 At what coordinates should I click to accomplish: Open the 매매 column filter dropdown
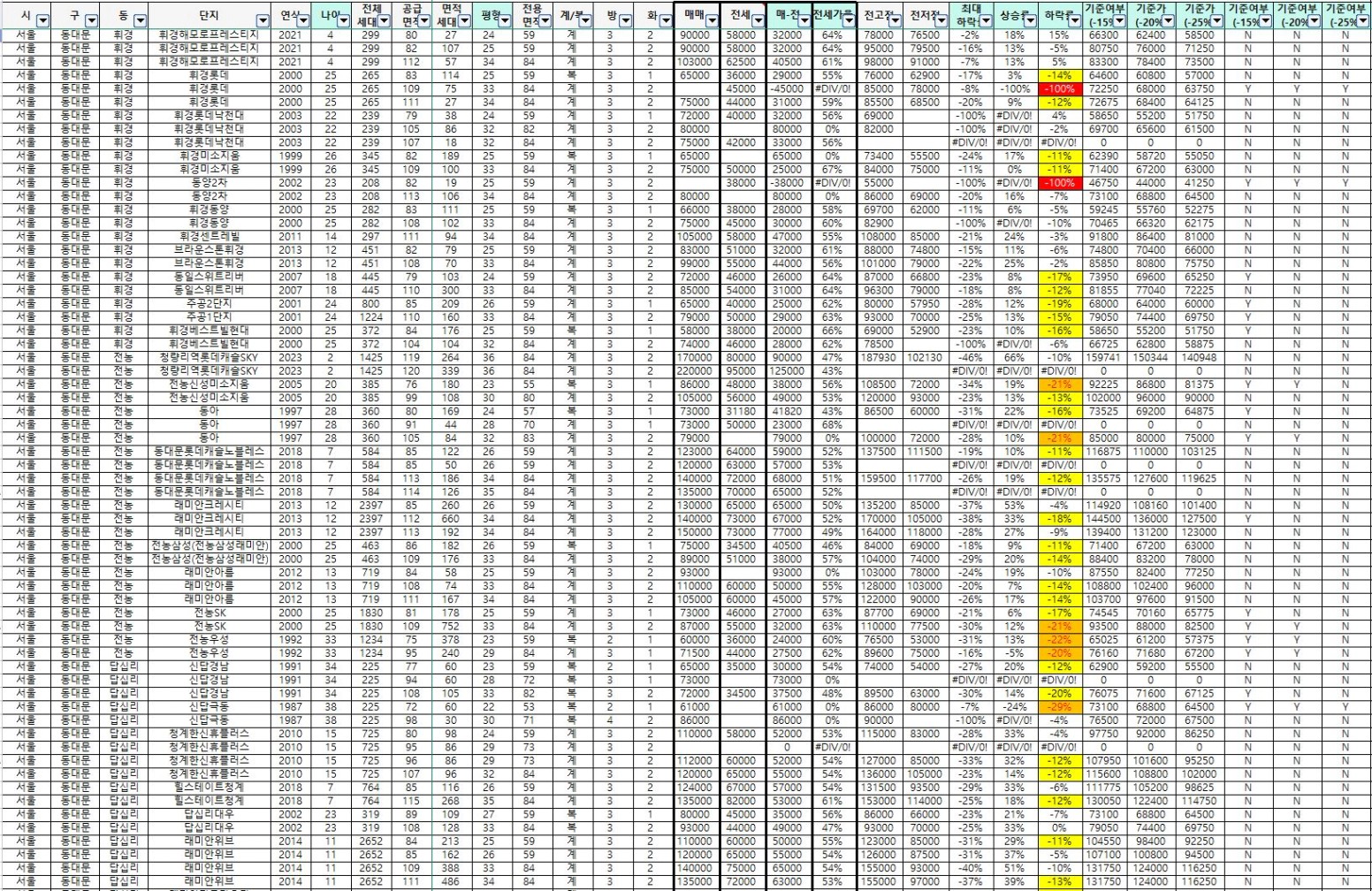711,19
